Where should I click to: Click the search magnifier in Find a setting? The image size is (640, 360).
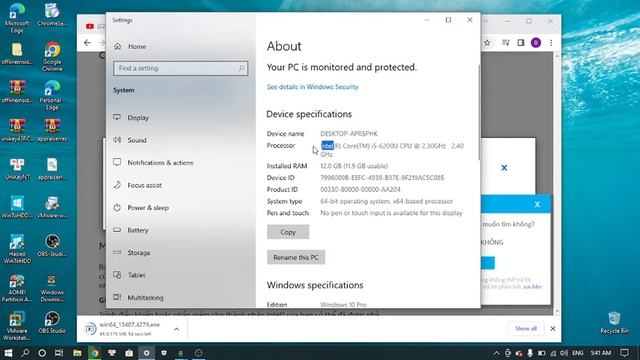tap(241, 68)
